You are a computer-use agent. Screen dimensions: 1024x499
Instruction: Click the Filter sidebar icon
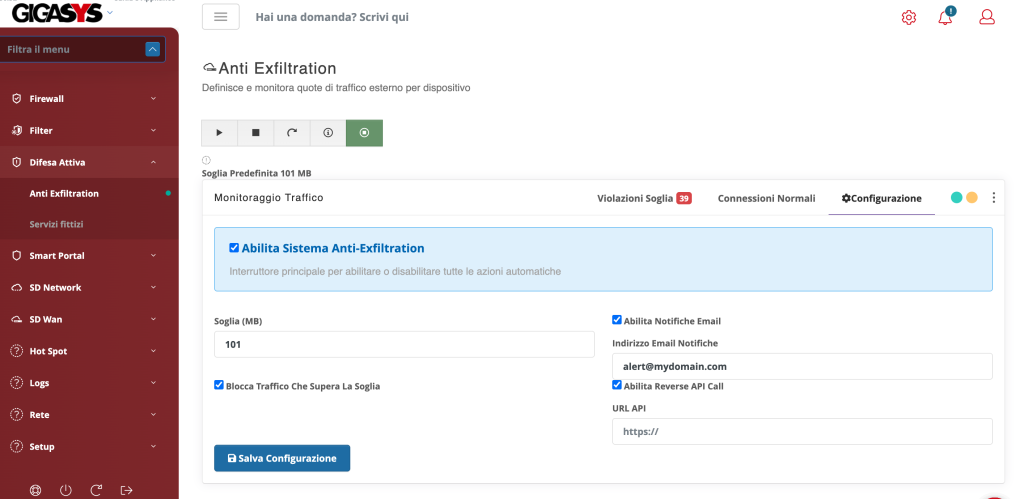[17, 131]
